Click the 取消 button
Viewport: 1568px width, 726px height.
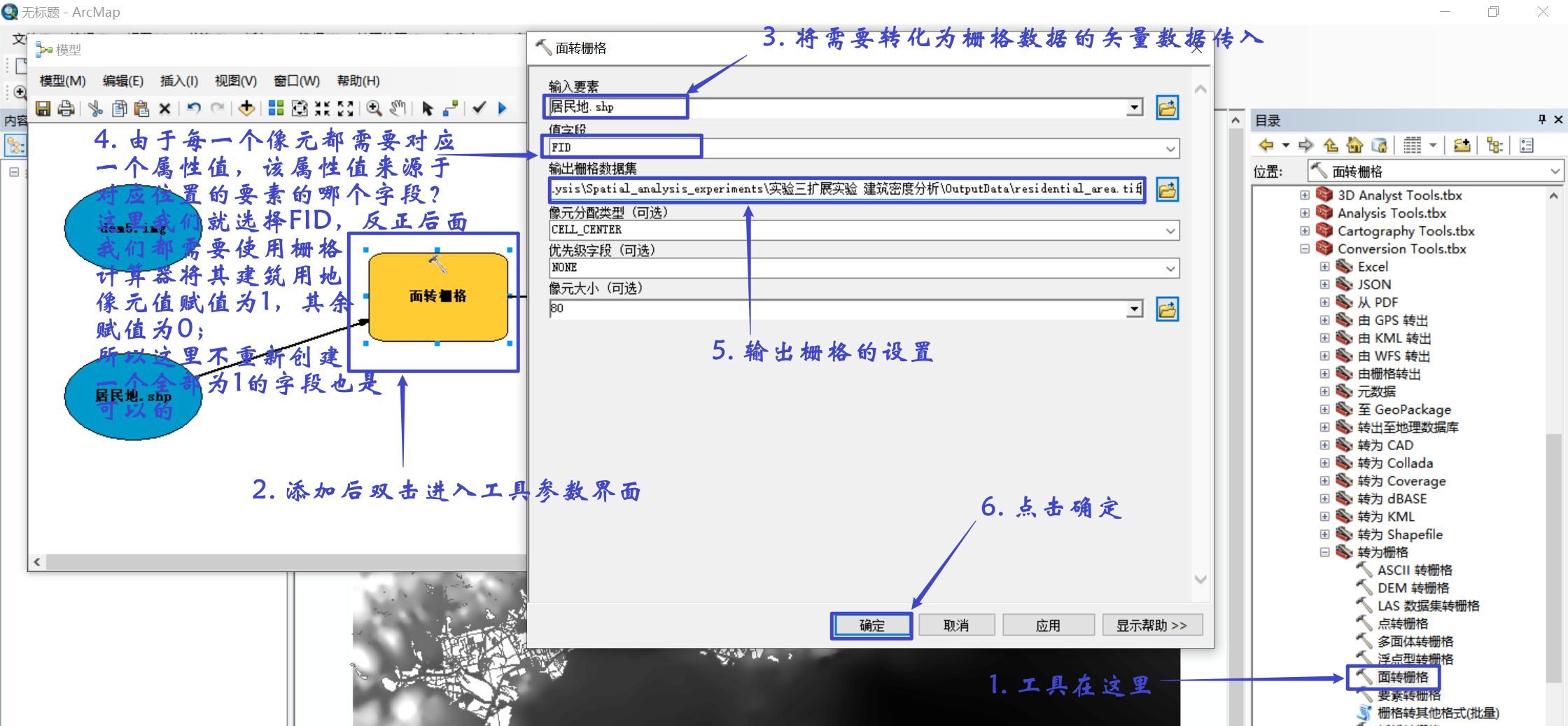pos(956,625)
